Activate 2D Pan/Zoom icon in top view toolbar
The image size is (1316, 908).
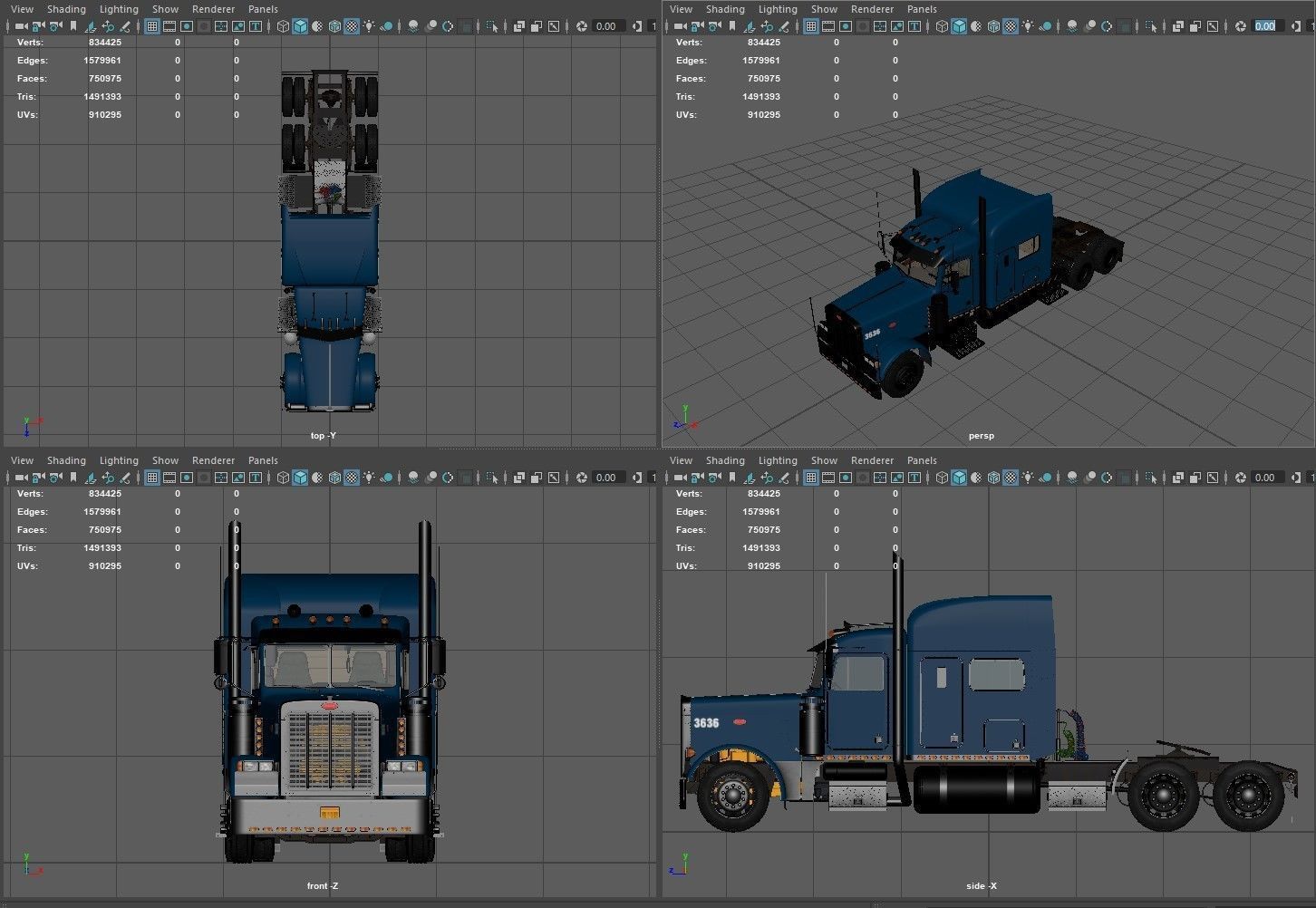point(107,26)
